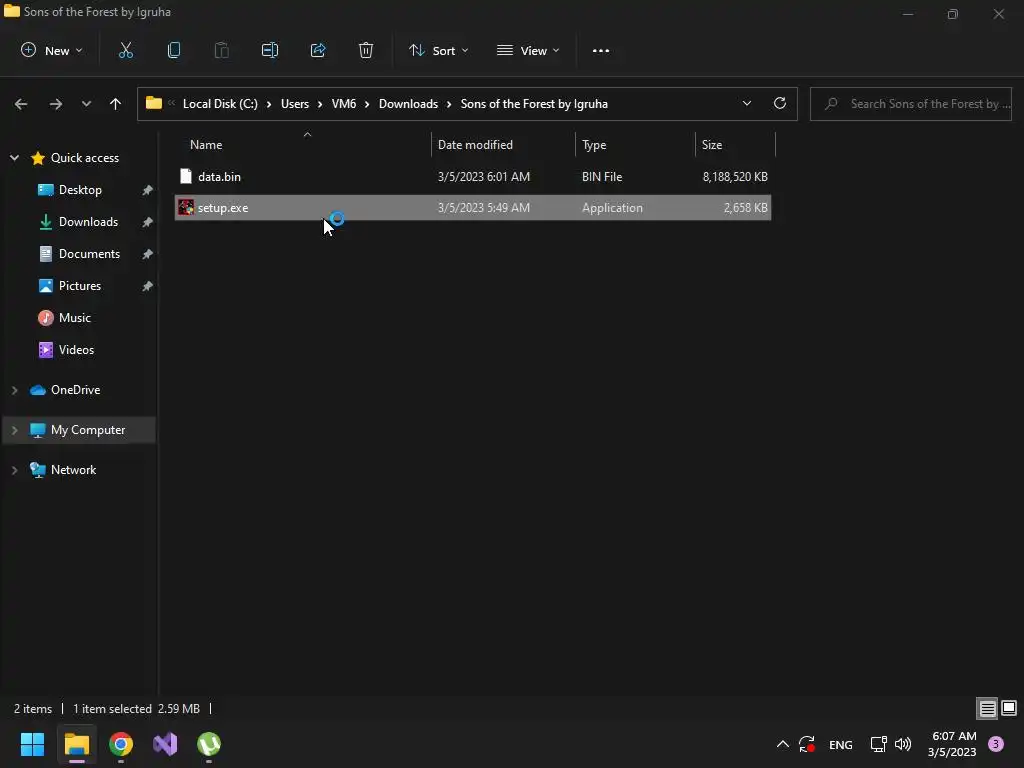Show recent locations dropdown chevron
The height and width of the screenshot is (768, 1024).
pyautogui.click(x=86, y=104)
